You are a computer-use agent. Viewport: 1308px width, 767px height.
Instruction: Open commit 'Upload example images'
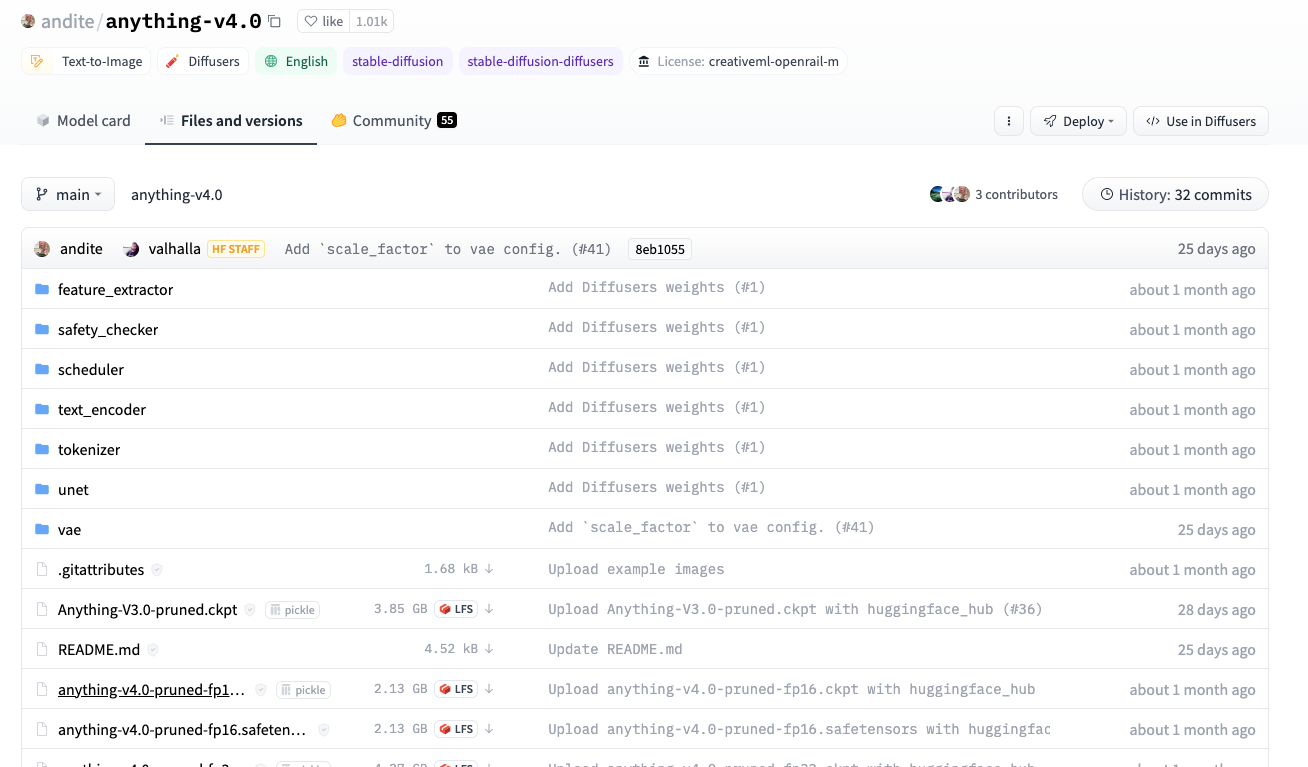point(636,569)
